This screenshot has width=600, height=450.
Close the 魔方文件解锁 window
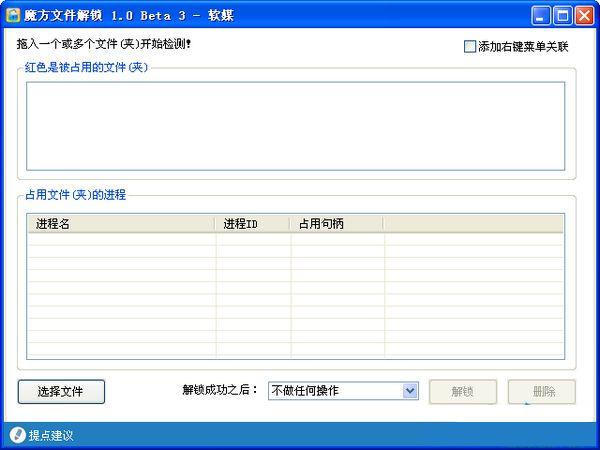[585, 16]
